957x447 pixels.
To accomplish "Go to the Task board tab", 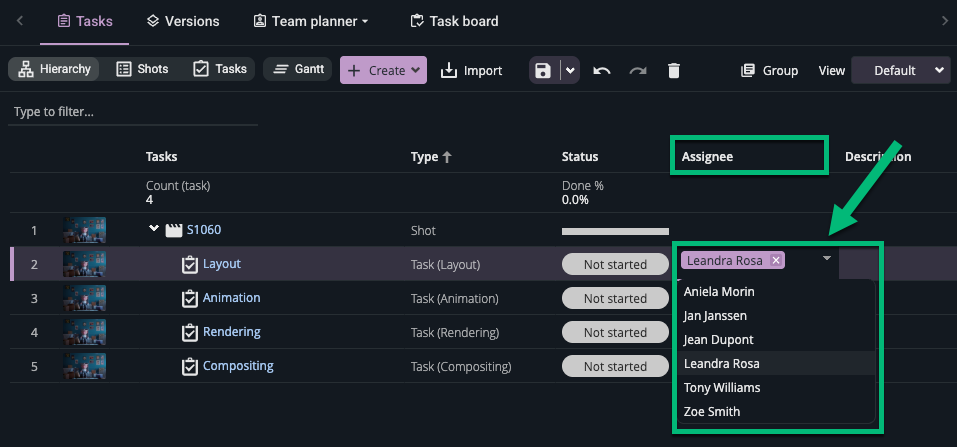I will coord(454,21).
